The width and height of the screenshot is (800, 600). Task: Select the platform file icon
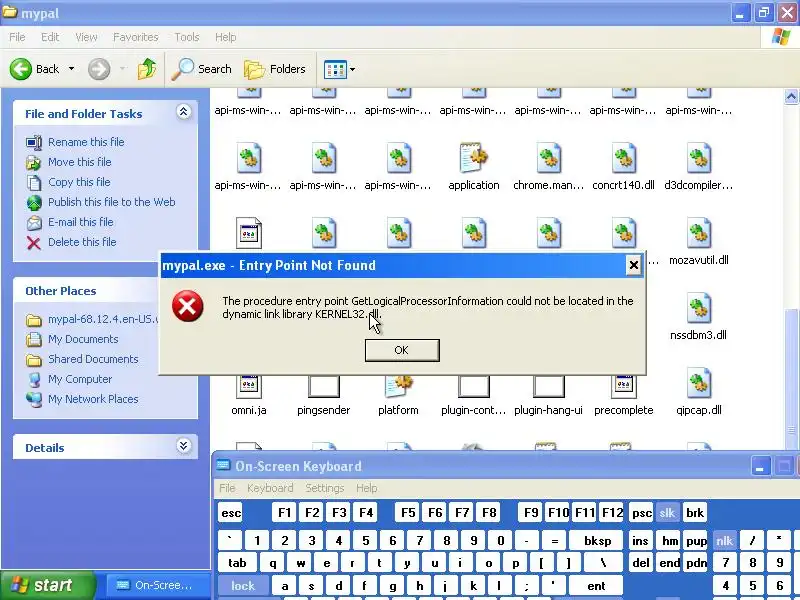[x=398, y=387]
